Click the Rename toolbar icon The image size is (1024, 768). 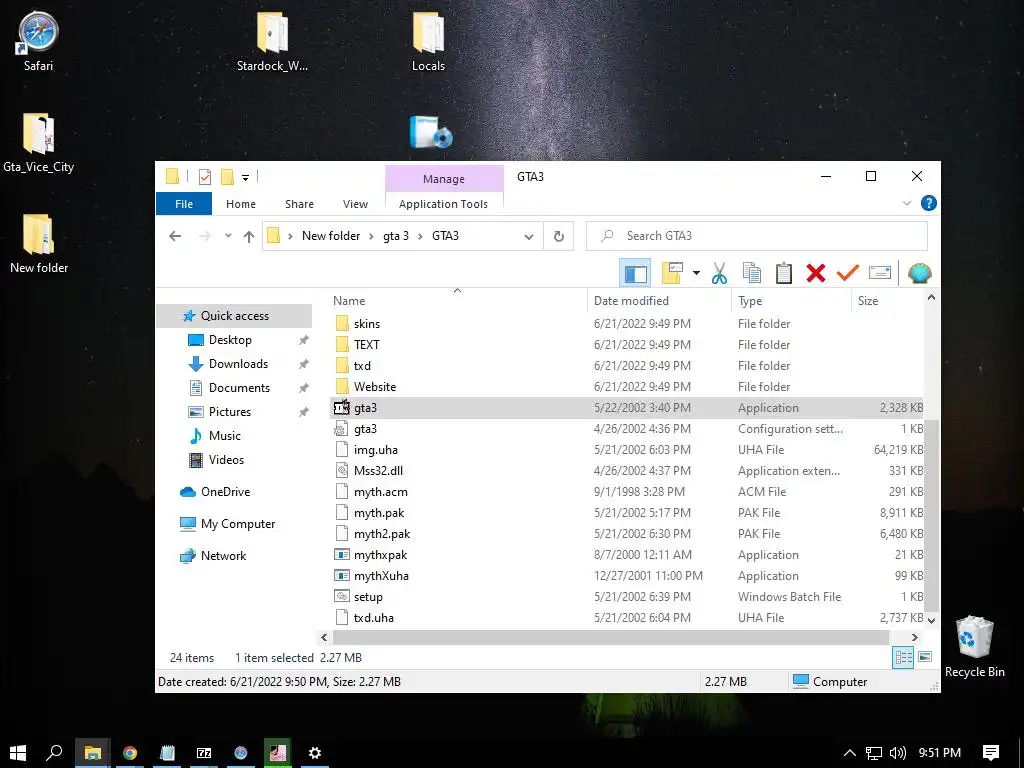pos(880,273)
